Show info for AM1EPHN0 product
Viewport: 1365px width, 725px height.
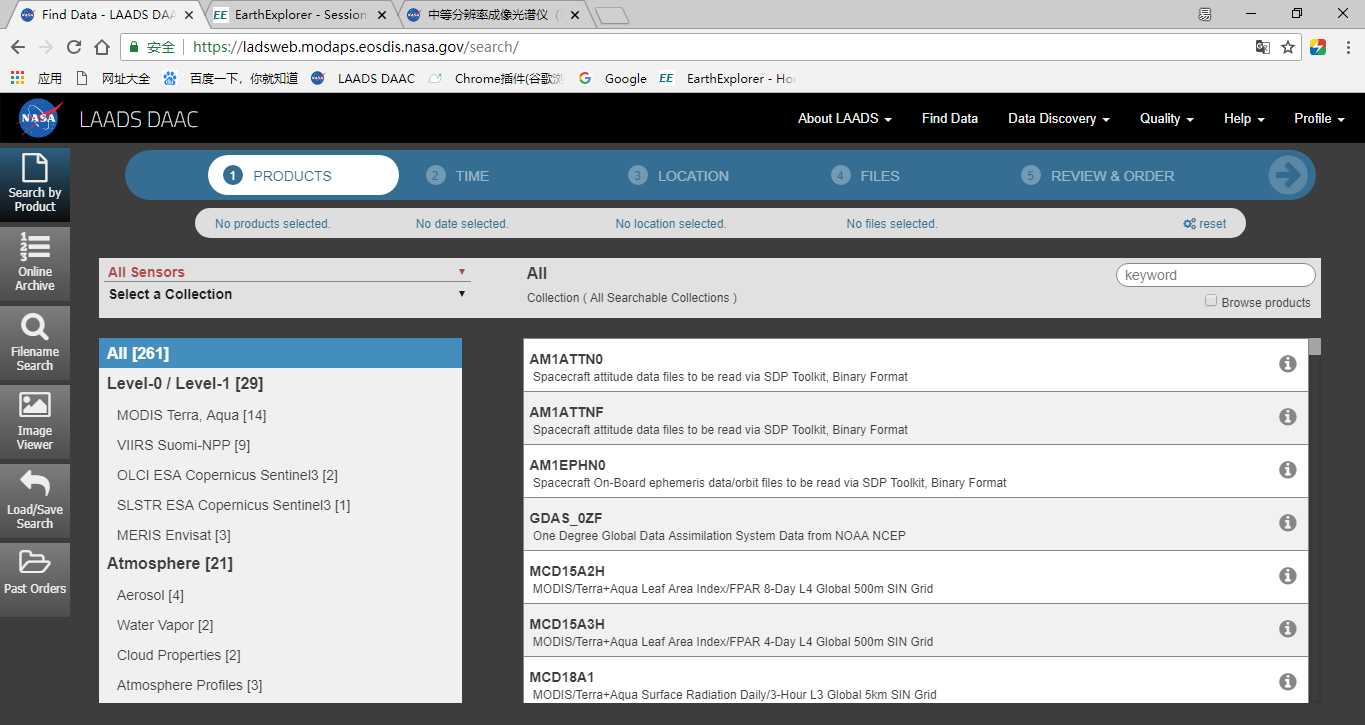(1288, 470)
